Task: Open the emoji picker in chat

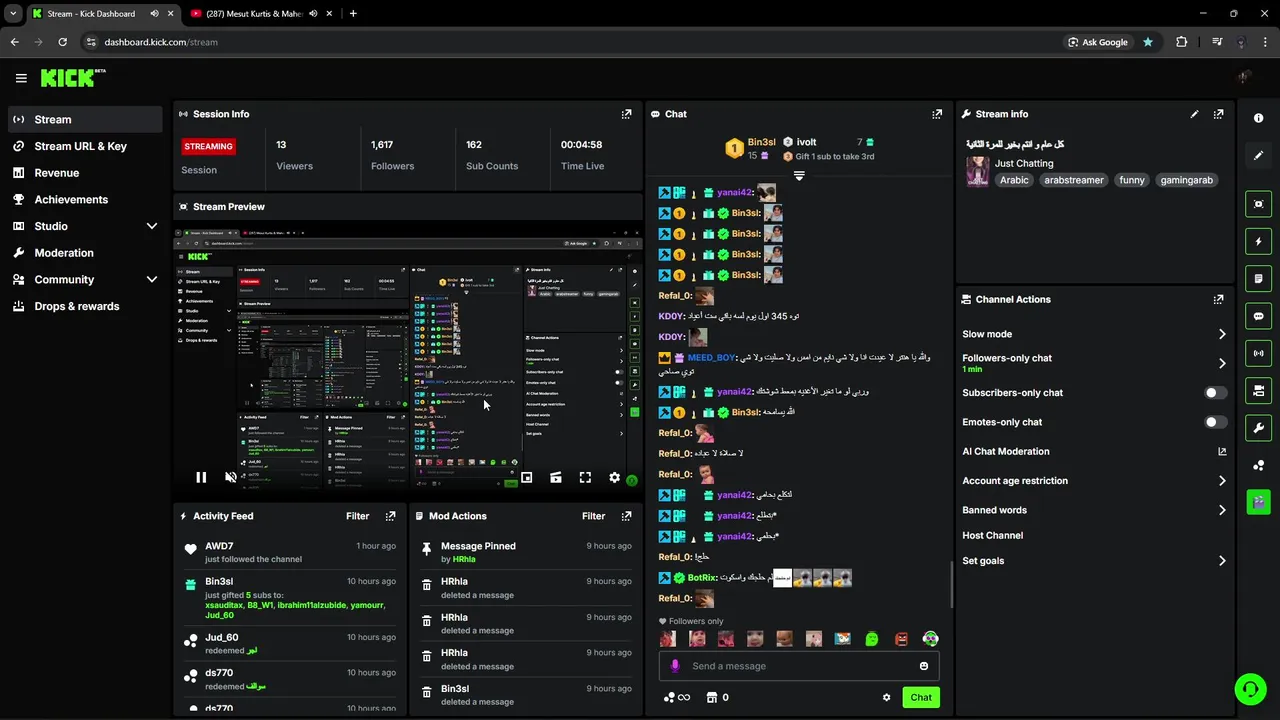Action: pos(924,666)
